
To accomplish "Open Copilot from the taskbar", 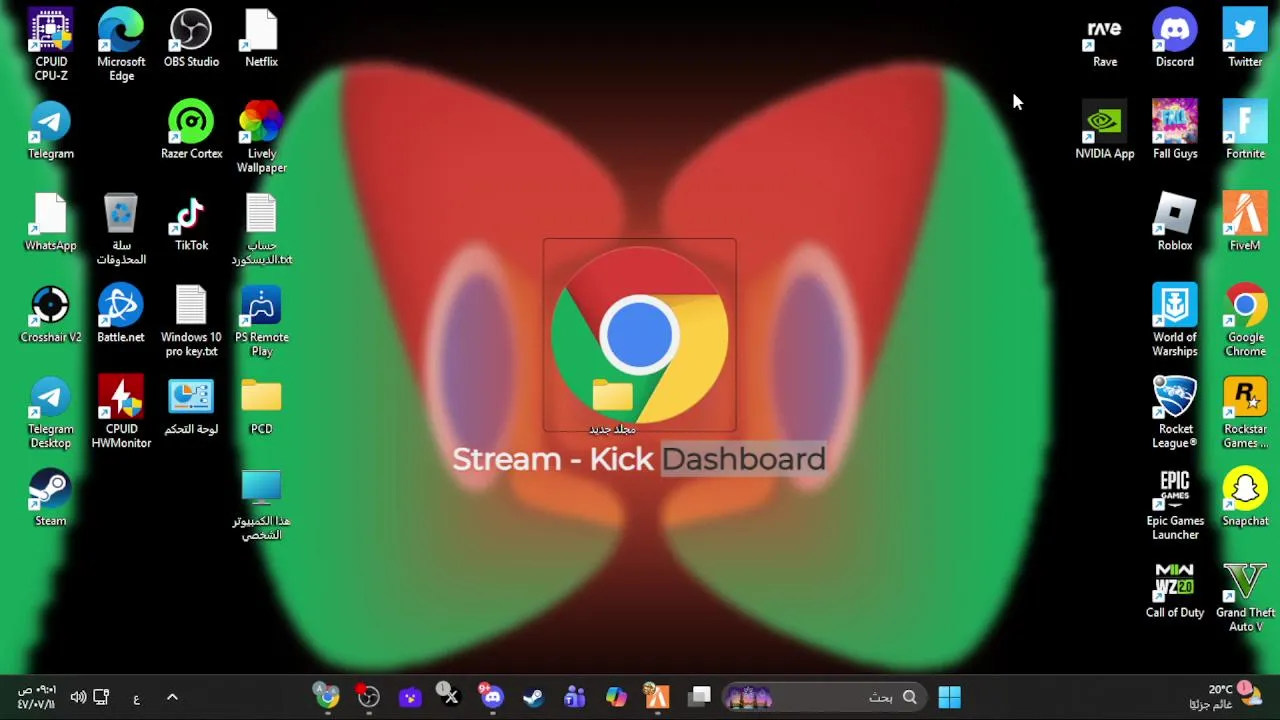I will (x=616, y=697).
